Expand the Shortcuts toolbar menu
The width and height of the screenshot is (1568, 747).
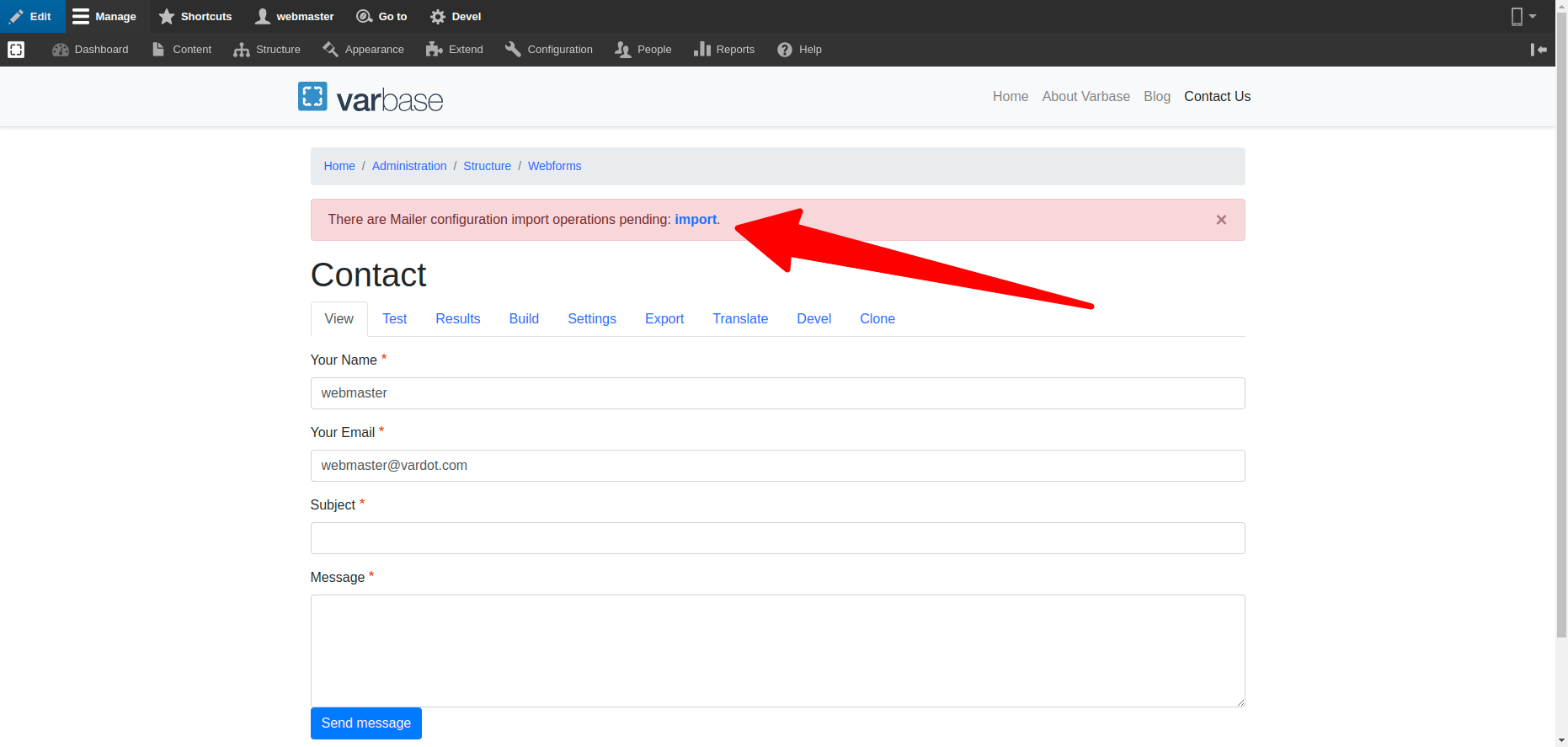point(195,16)
